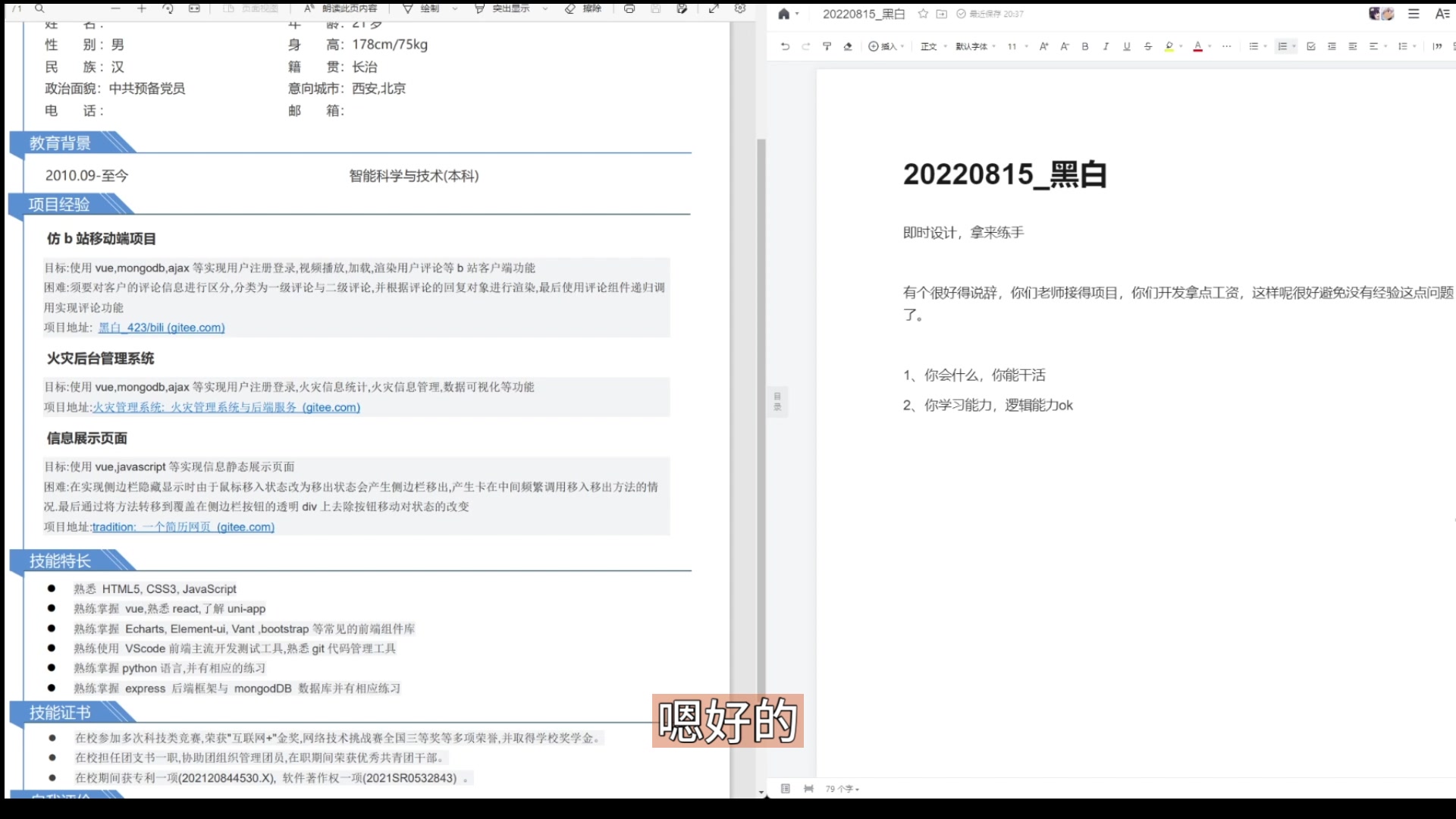The width and height of the screenshot is (1456, 819).
Task: Zoom out the PDF with minus icon
Action: click(115, 8)
